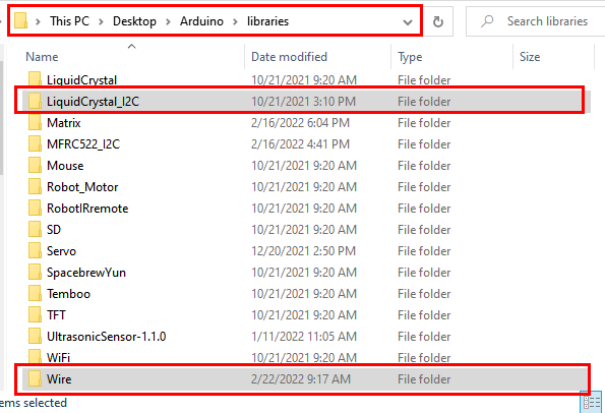Select the SpacebrewYun folder icon
The width and height of the screenshot is (605, 413).
(x=35, y=272)
